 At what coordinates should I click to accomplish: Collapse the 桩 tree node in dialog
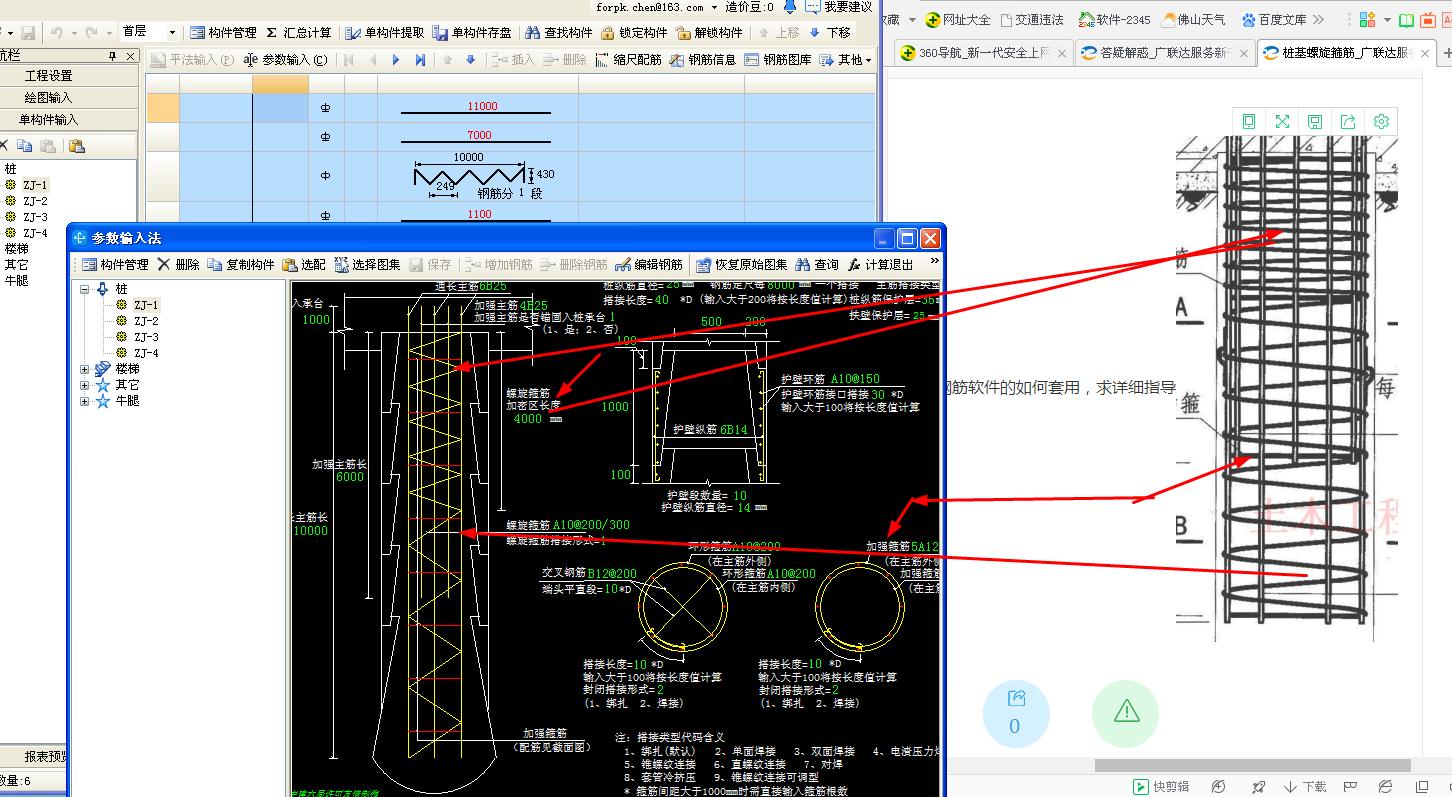[85, 289]
